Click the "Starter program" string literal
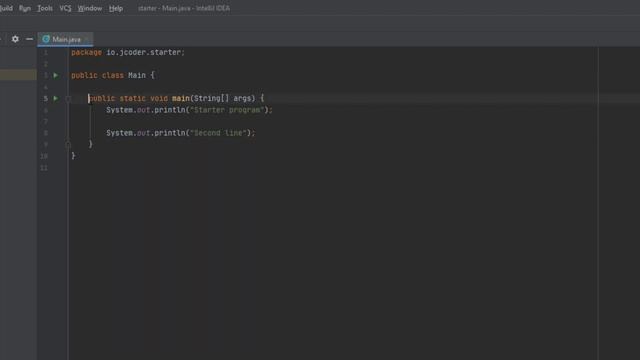 pyautogui.click(x=227, y=110)
